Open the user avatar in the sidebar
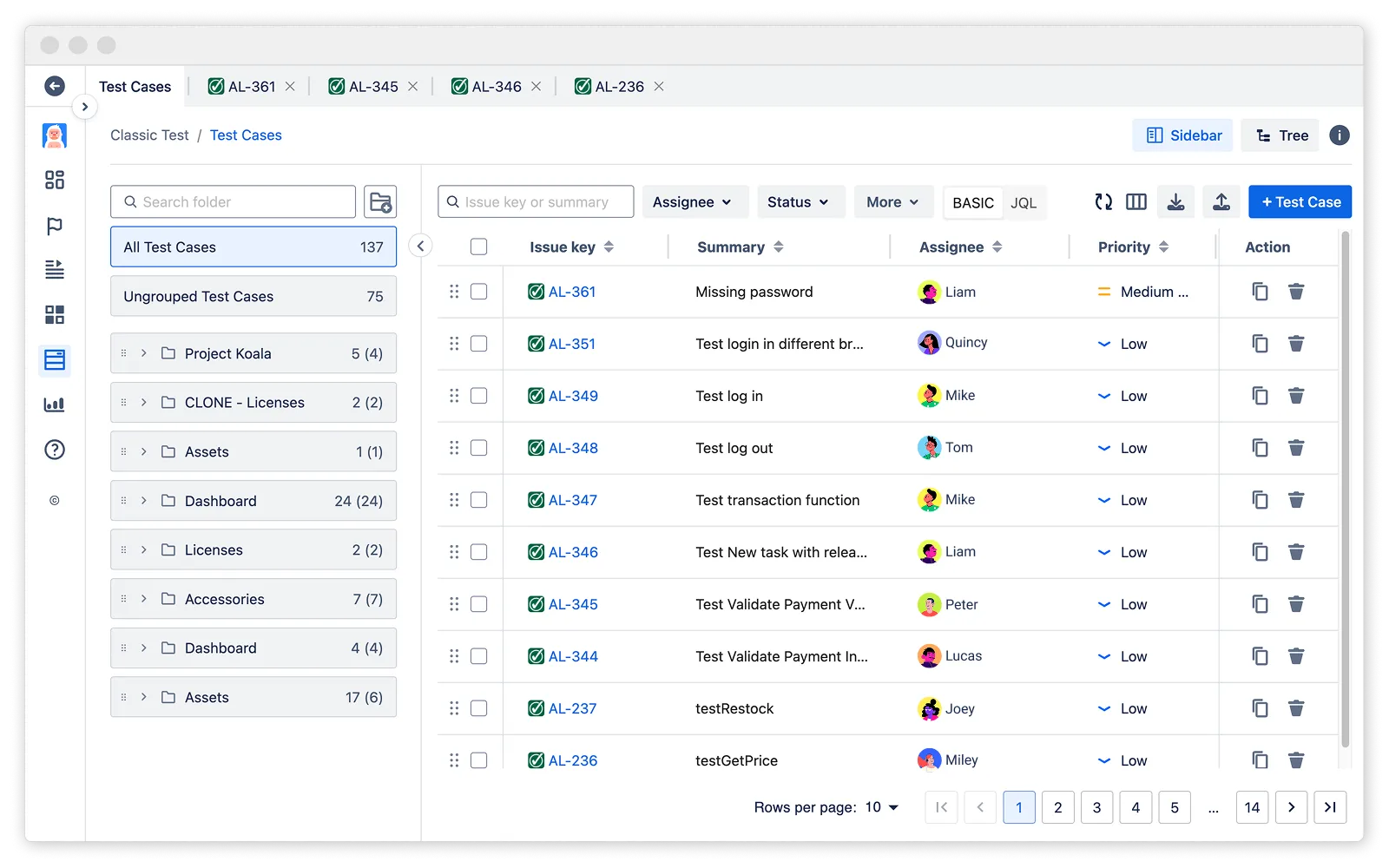This screenshot has height=868, width=1389. [55, 135]
